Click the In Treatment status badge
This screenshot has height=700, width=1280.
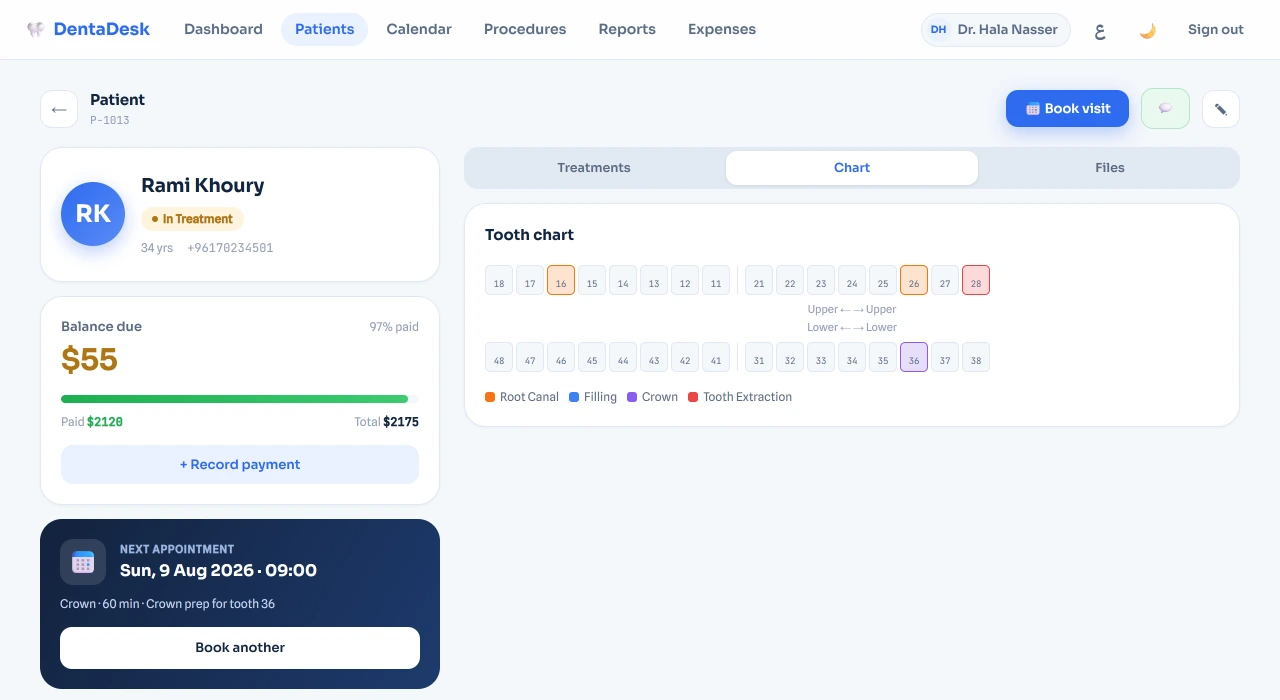pos(192,219)
